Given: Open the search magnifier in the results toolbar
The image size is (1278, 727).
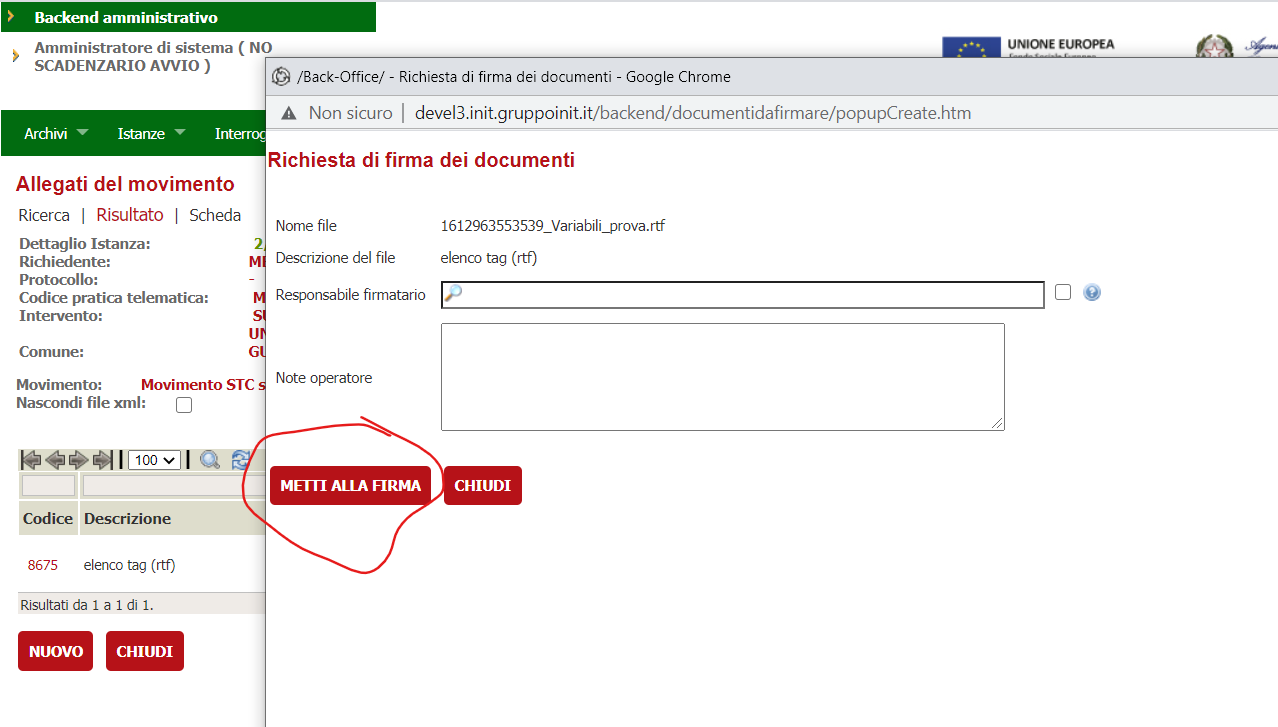Looking at the screenshot, I should [210, 459].
